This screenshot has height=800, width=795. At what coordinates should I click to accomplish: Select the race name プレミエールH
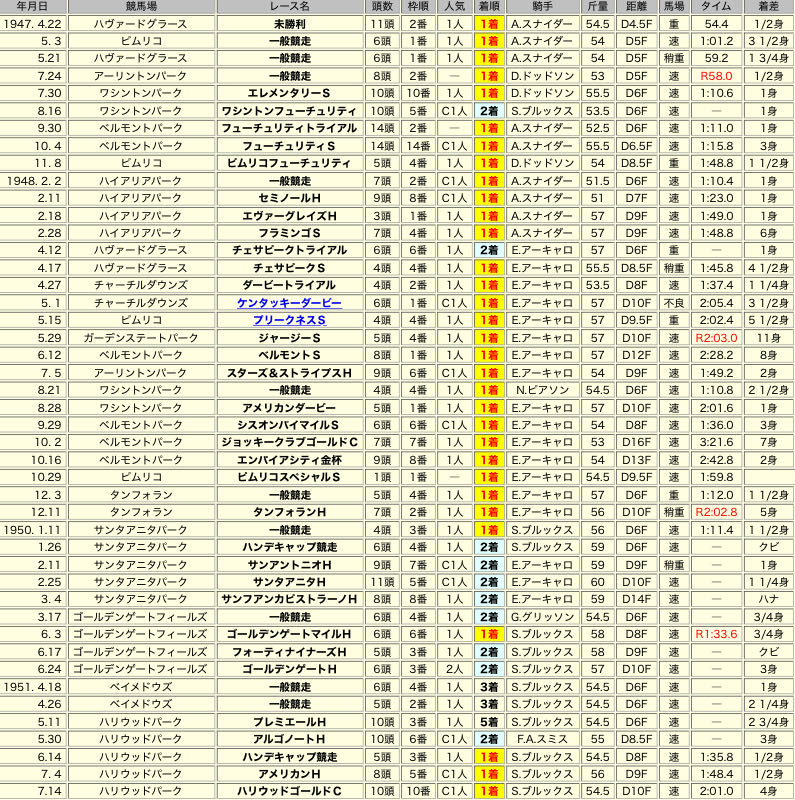(289, 722)
